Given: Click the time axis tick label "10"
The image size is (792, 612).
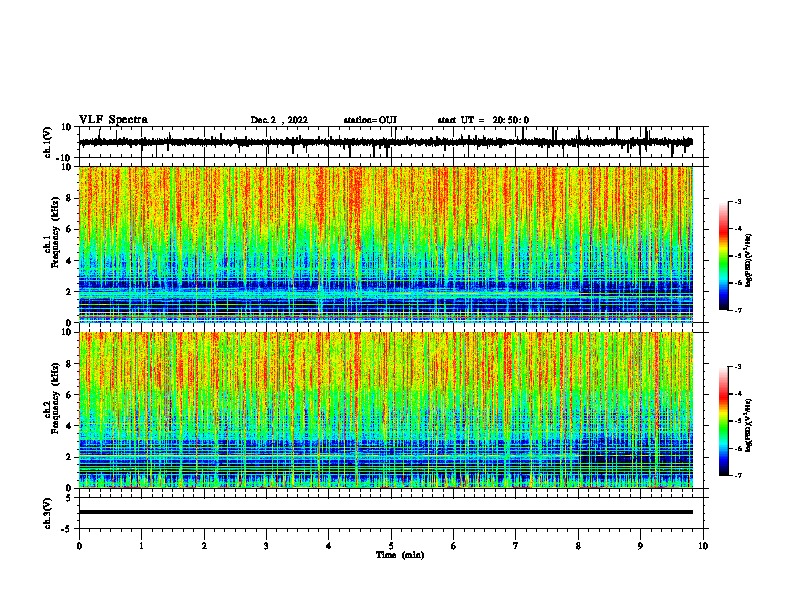Looking at the screenshot, I should click(x=703, y=546).
